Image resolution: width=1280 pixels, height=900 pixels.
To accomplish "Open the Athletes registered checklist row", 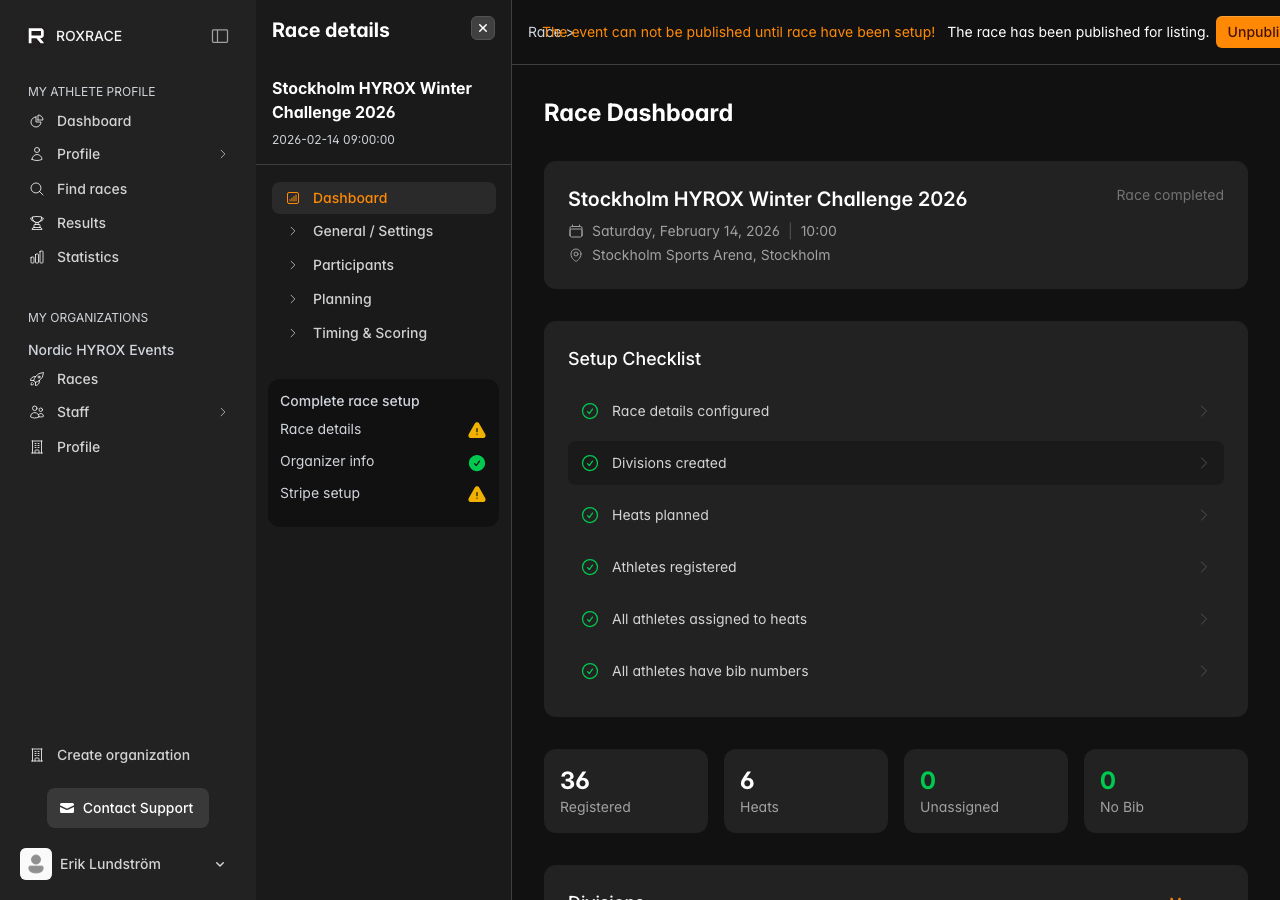I will coord(896,567).
